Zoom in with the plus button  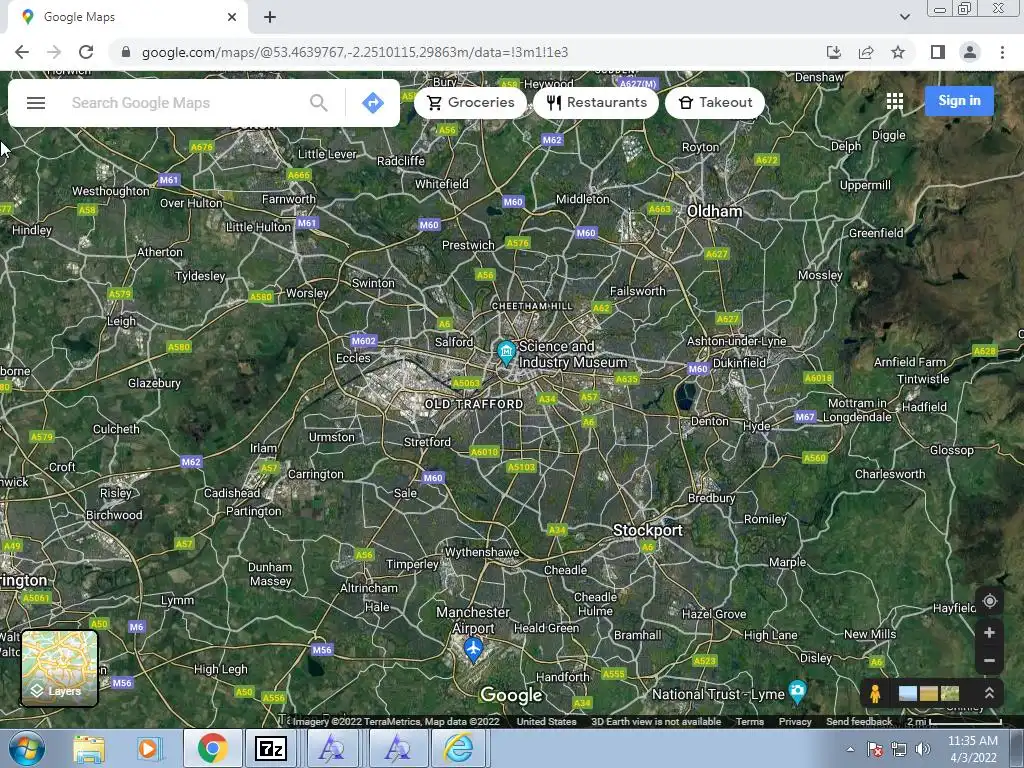tap(989, 632)
